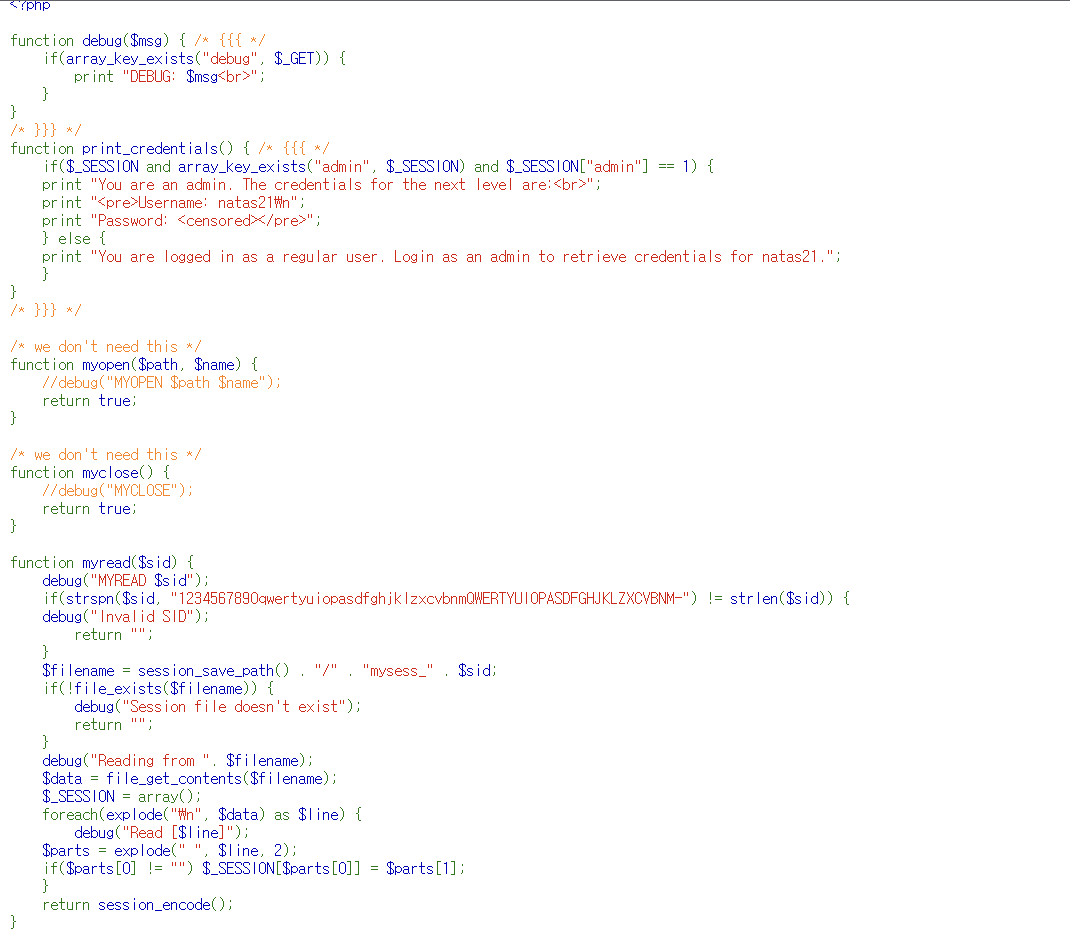The image size is (1070, 941).
Task: Click the array_key_exists("debug", $_GET) line
Action: point(194,59)
